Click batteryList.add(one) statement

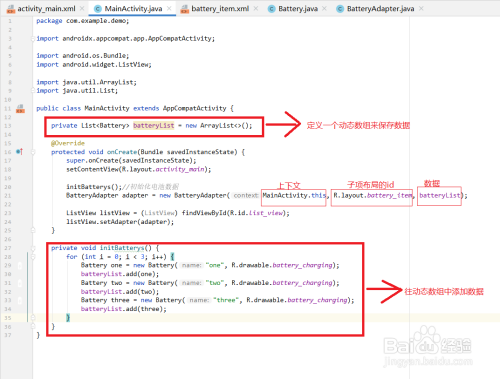click(120, 274)
